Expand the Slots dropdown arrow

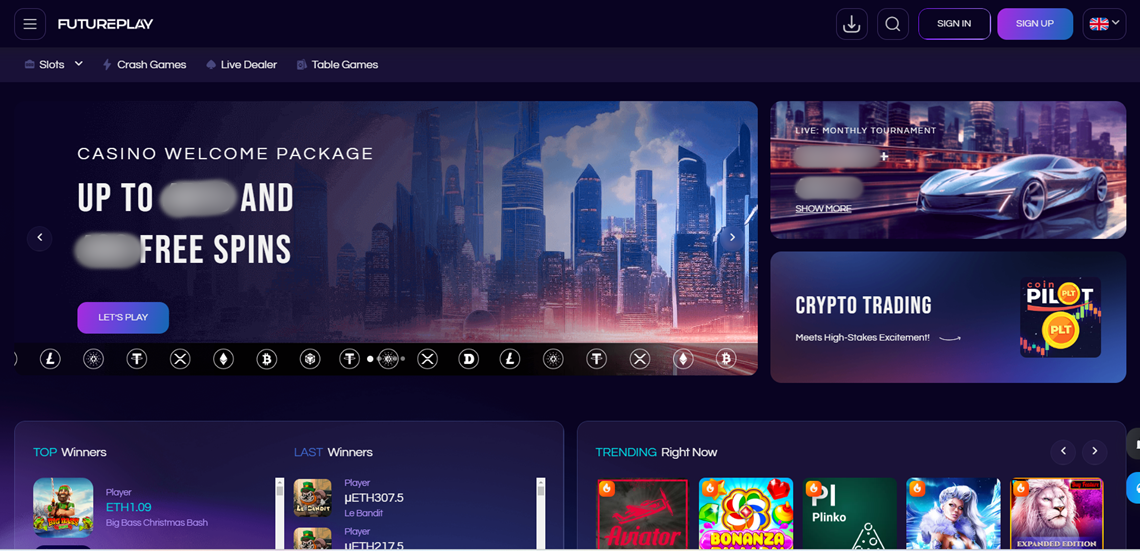click(x=79, y=64)
